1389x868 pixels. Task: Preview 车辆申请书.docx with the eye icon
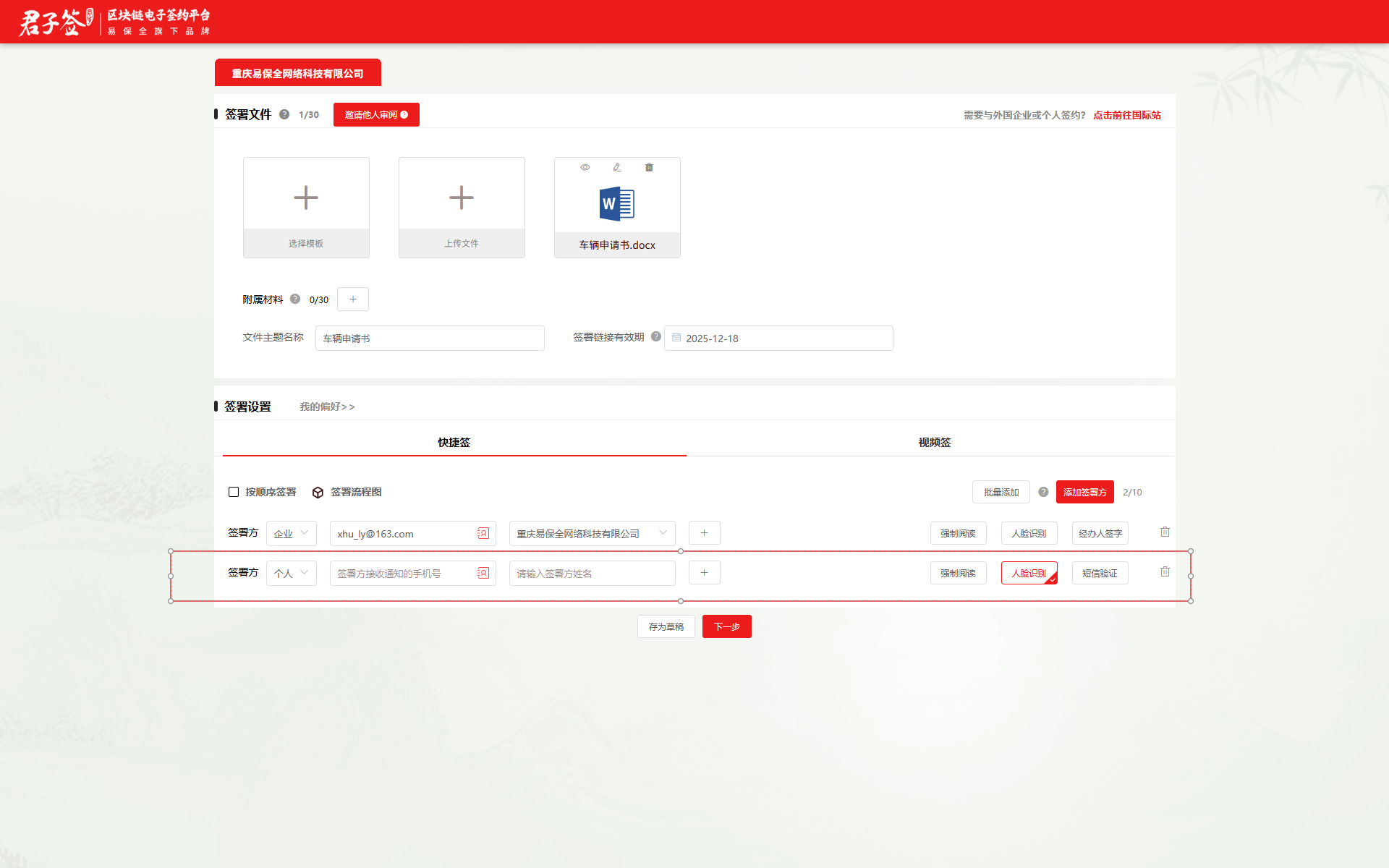[585, 167]
